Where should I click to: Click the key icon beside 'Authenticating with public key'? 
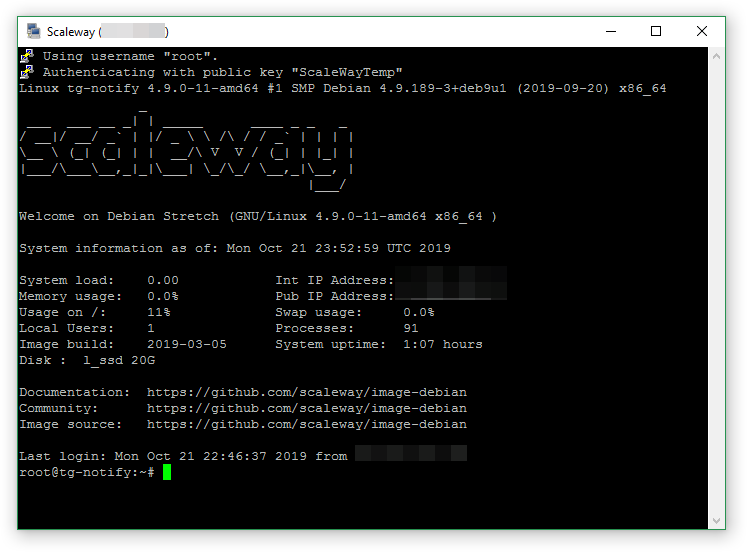click(27, 71)
